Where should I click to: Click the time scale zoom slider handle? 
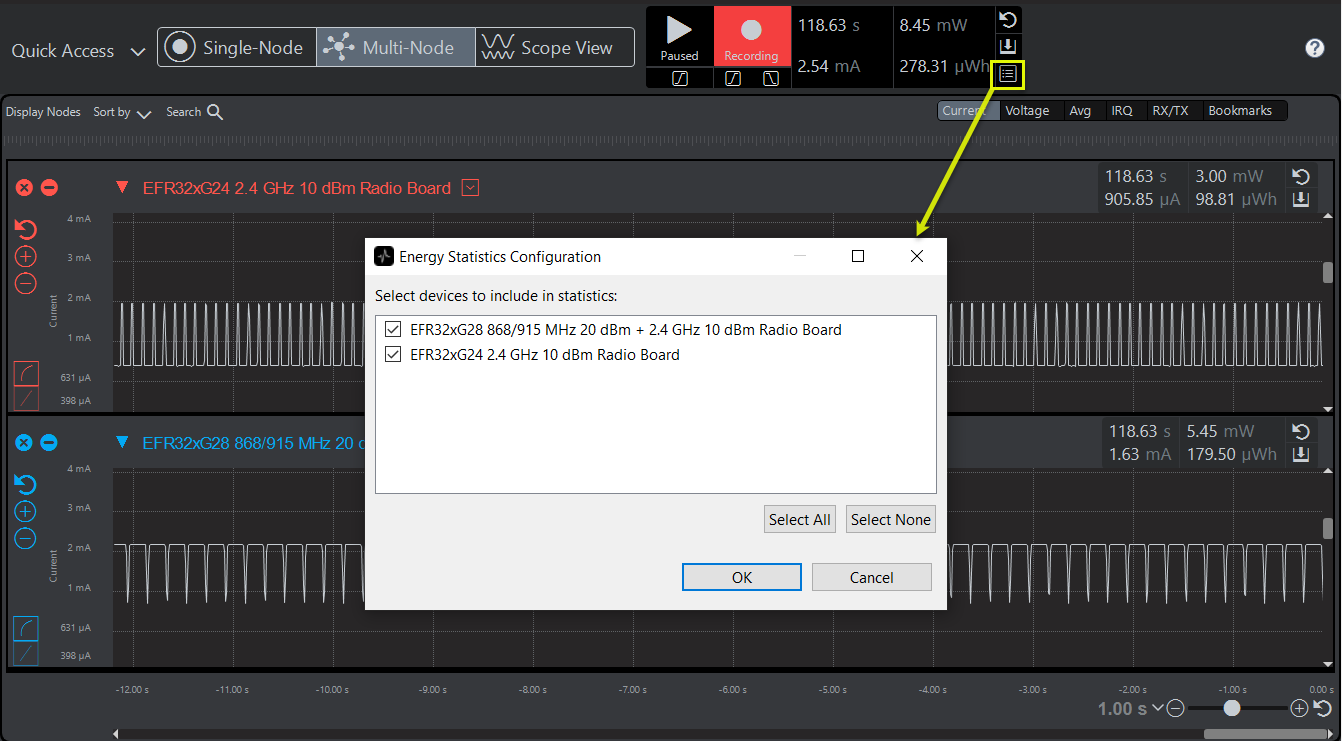point(1232,708)
